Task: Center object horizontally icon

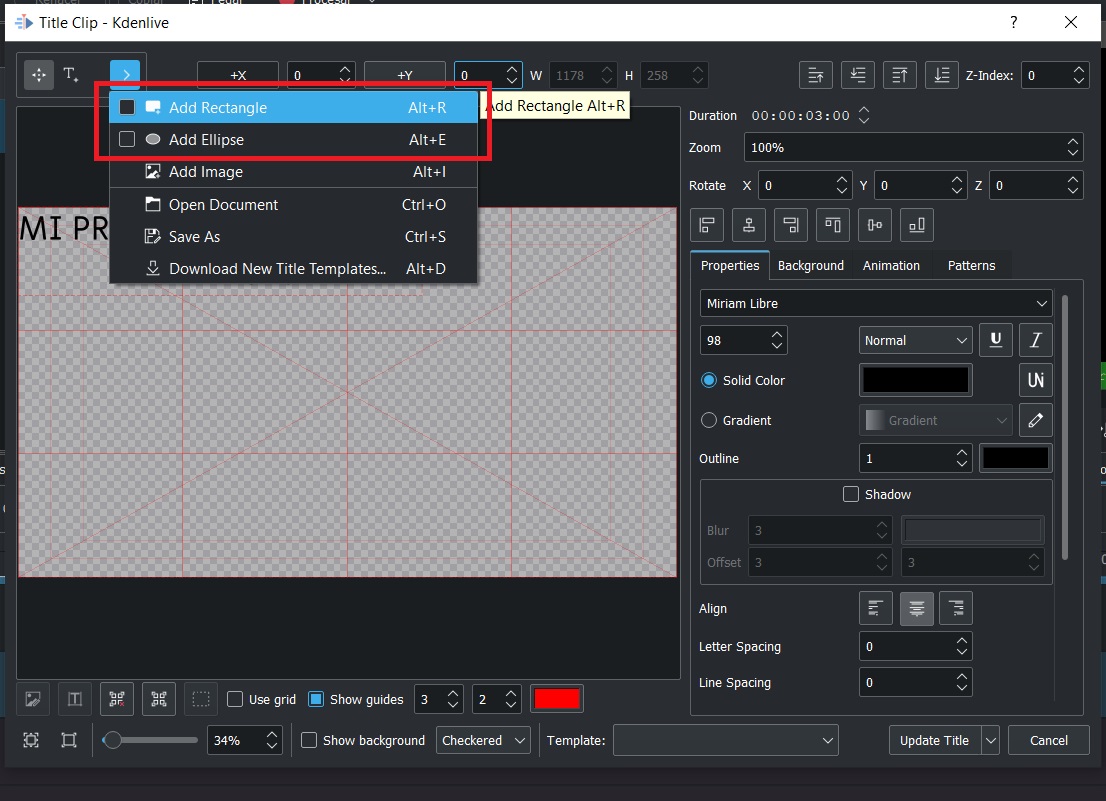Action: (749, 225)
